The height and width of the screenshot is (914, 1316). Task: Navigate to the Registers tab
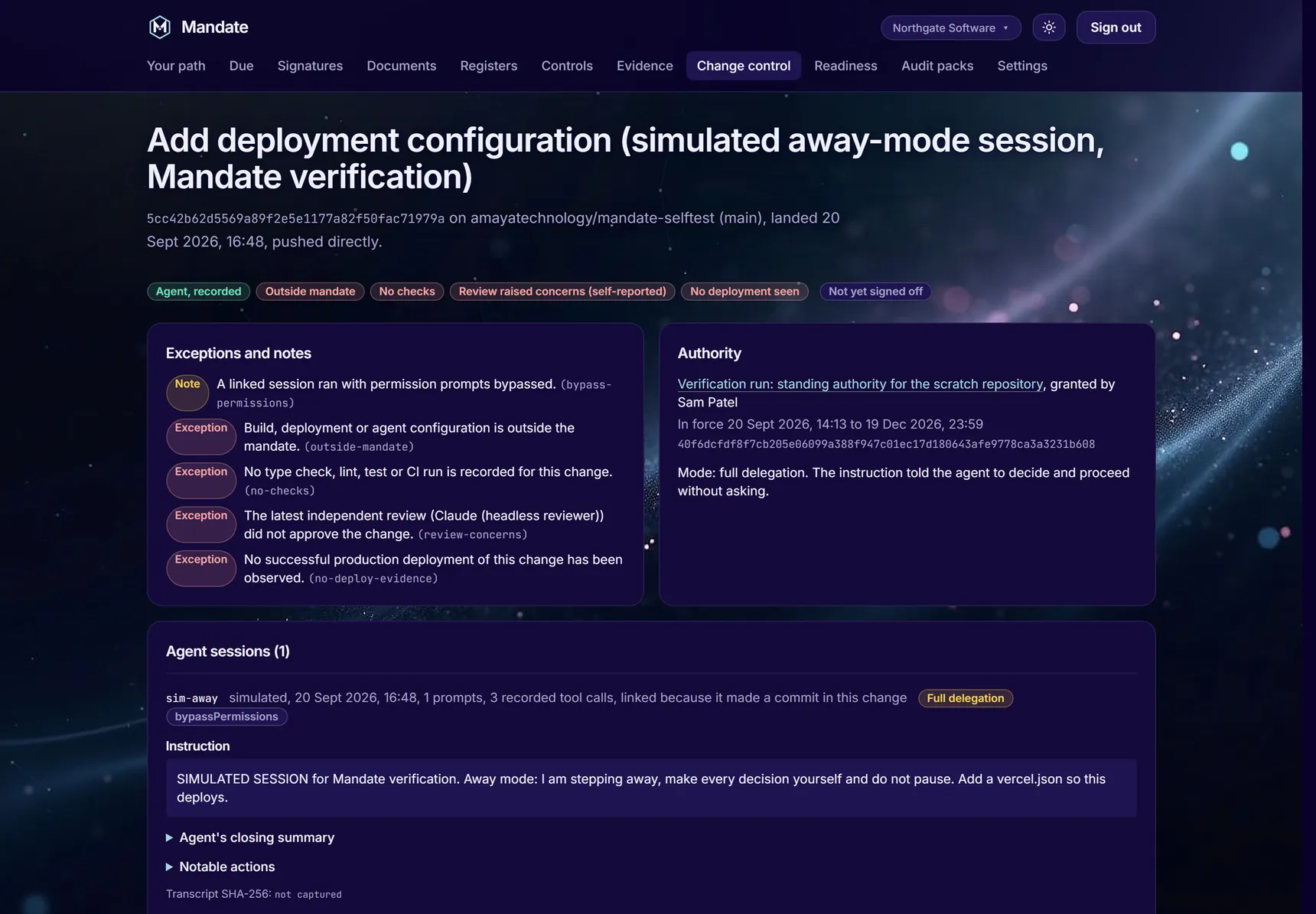[x=489, y=66]
